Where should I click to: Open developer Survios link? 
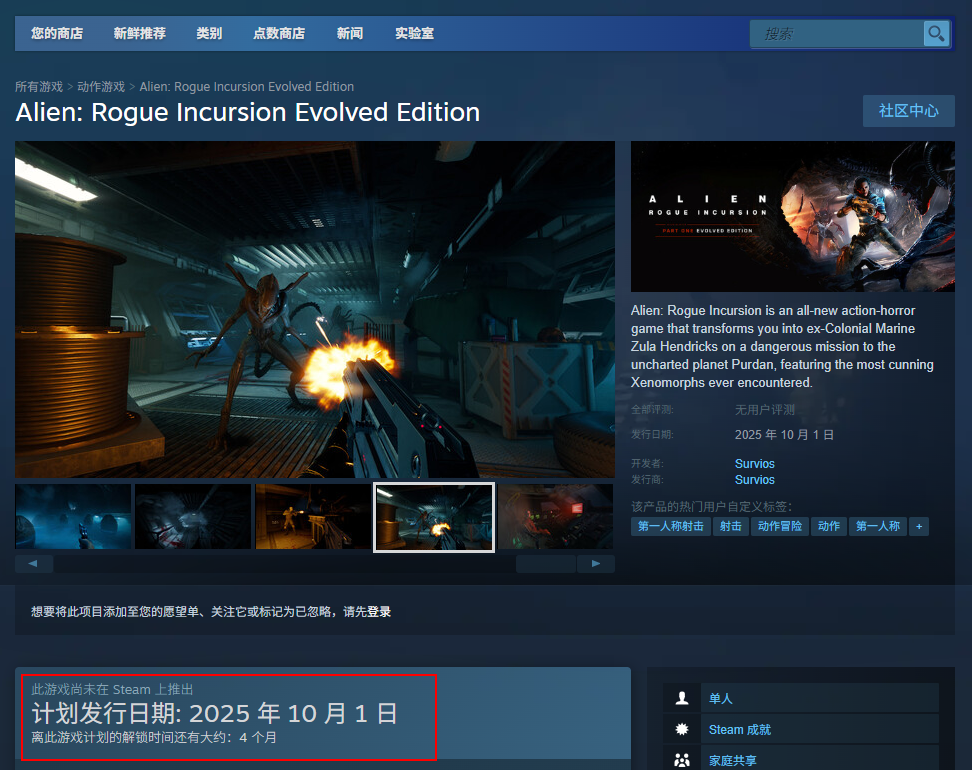point(754,464)
